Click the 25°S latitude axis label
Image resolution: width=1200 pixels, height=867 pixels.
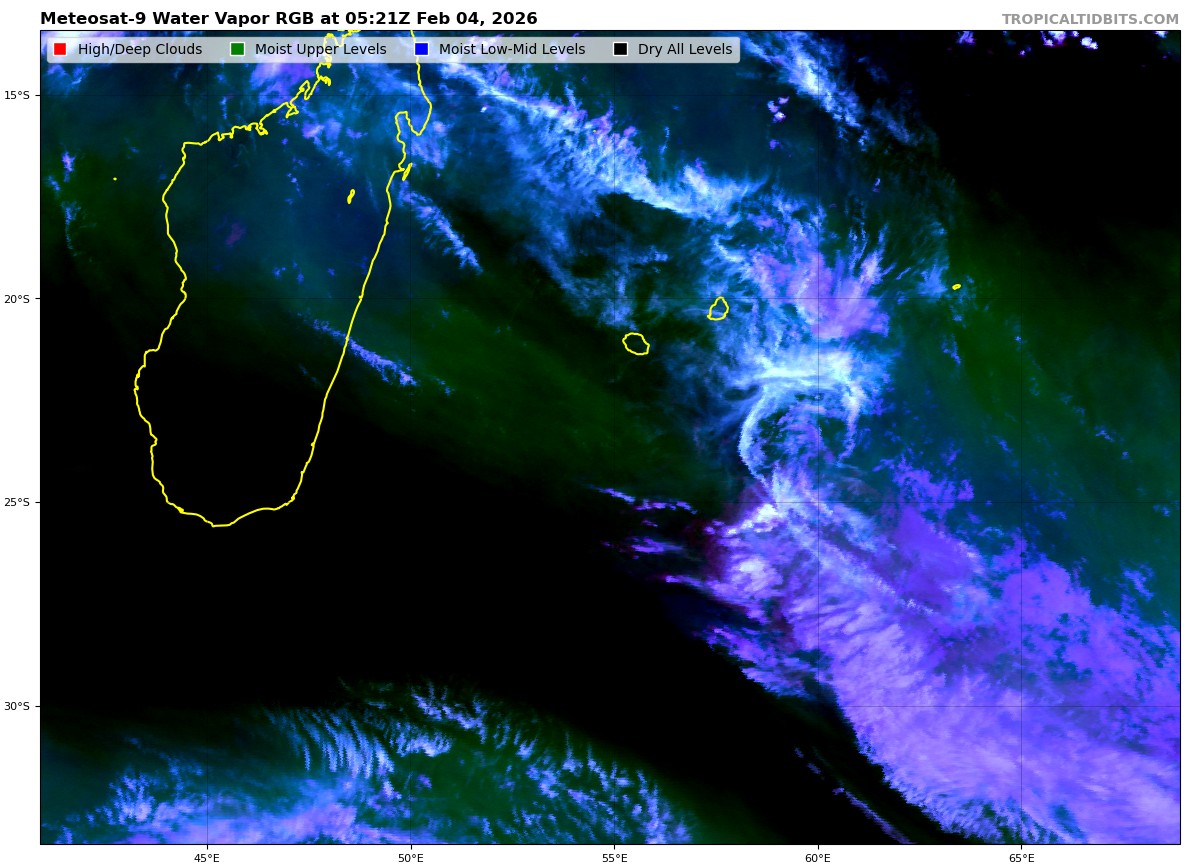tap(17, 503)
